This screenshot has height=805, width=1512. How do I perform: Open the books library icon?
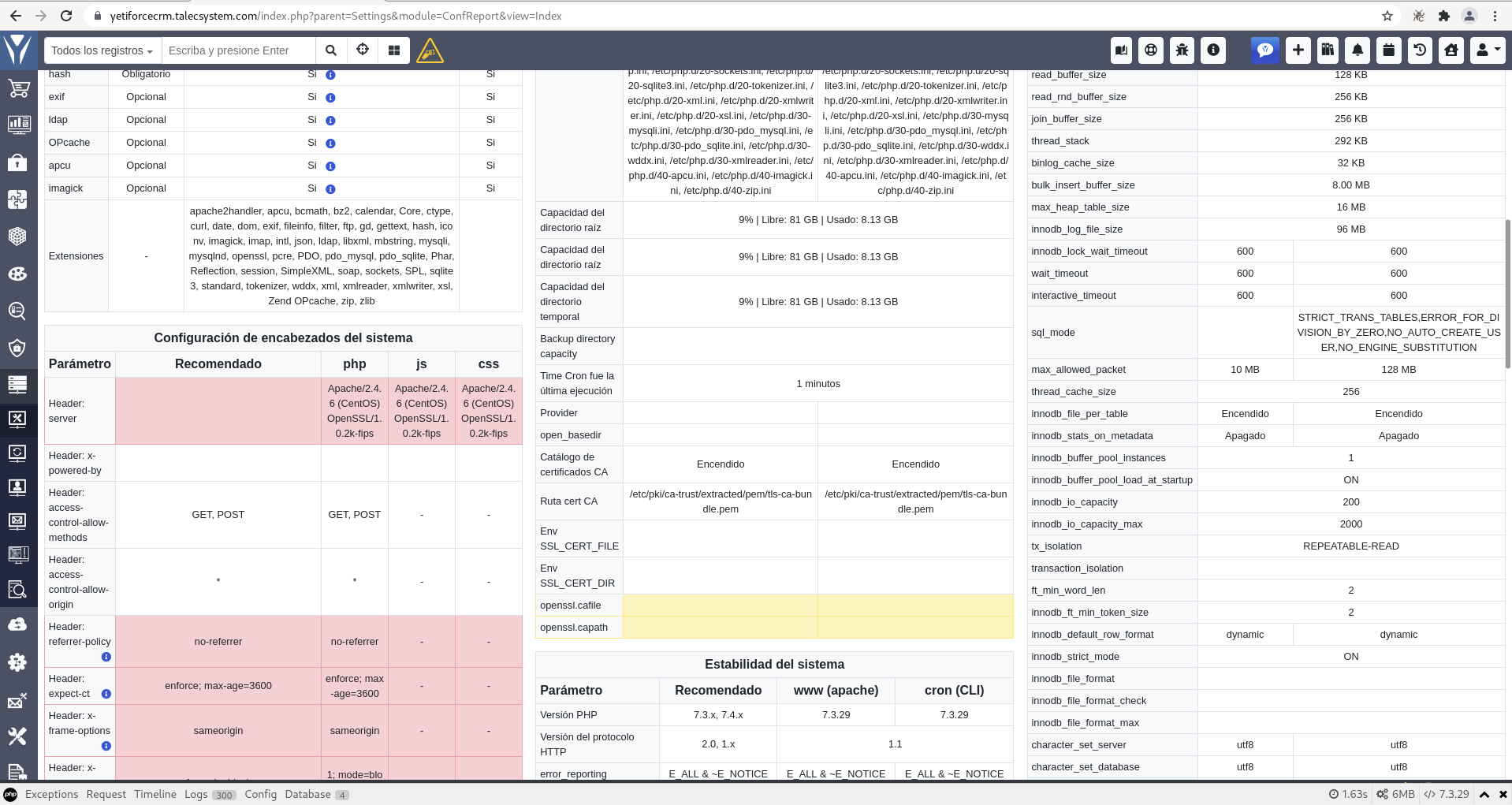tap(1328, 50)
